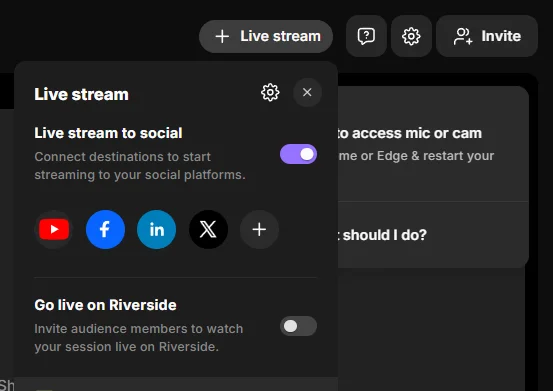Screen dimensions: 553x391
Task: Click the 'Invite audience members to watch' description
Action: [x=139, y=329]
